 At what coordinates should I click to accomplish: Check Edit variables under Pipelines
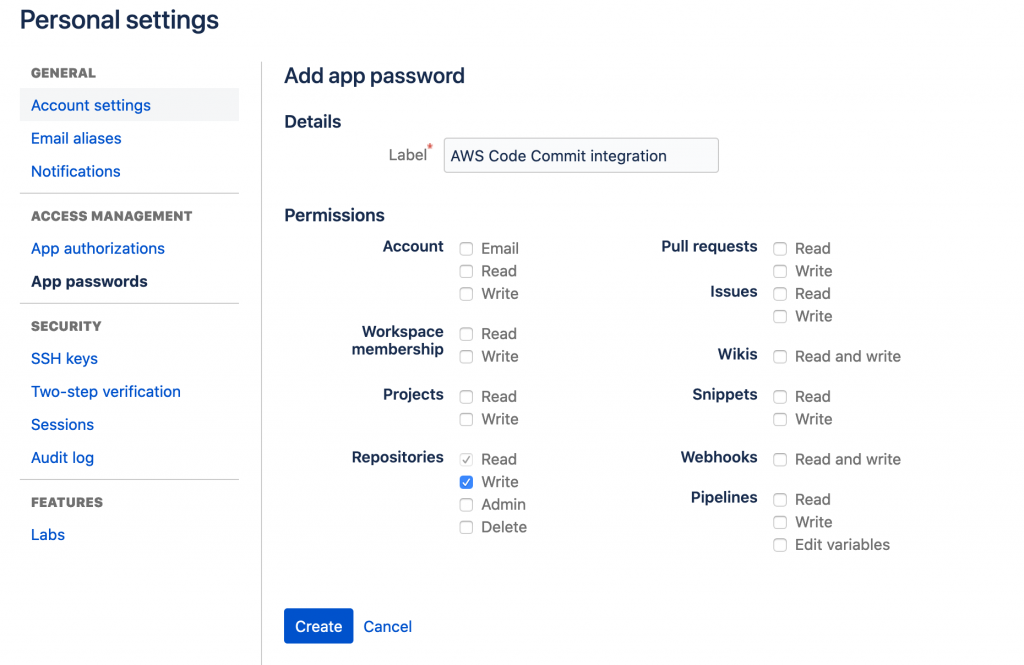[780, 545]
